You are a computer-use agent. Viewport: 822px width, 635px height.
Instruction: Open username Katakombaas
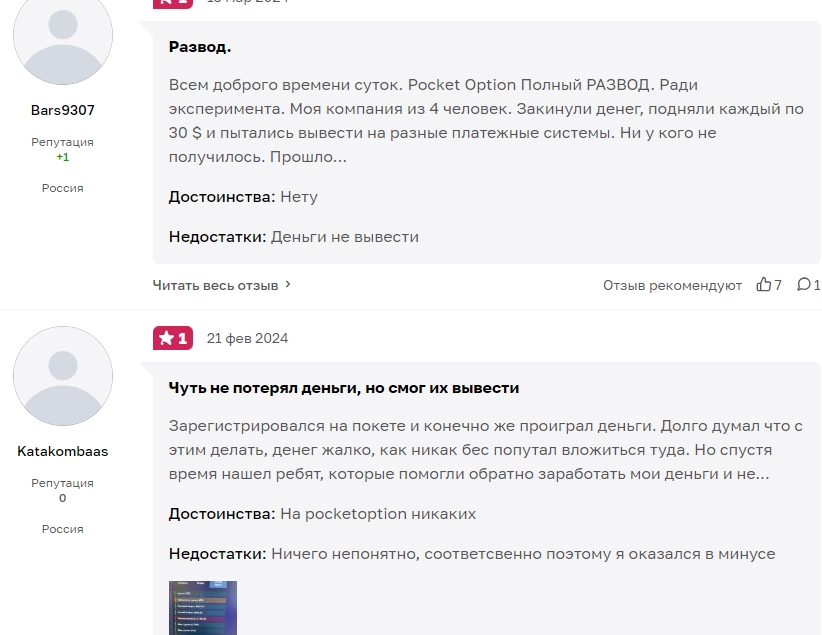[63, 451]
